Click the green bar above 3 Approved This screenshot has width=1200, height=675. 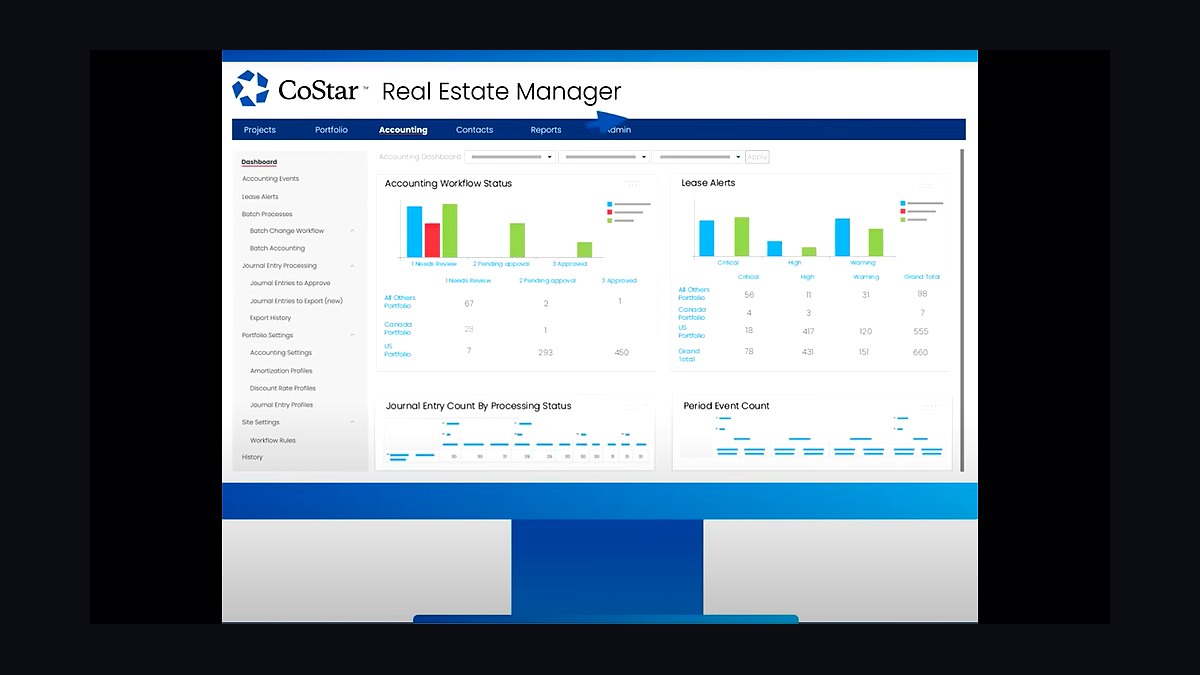point(585,250)
